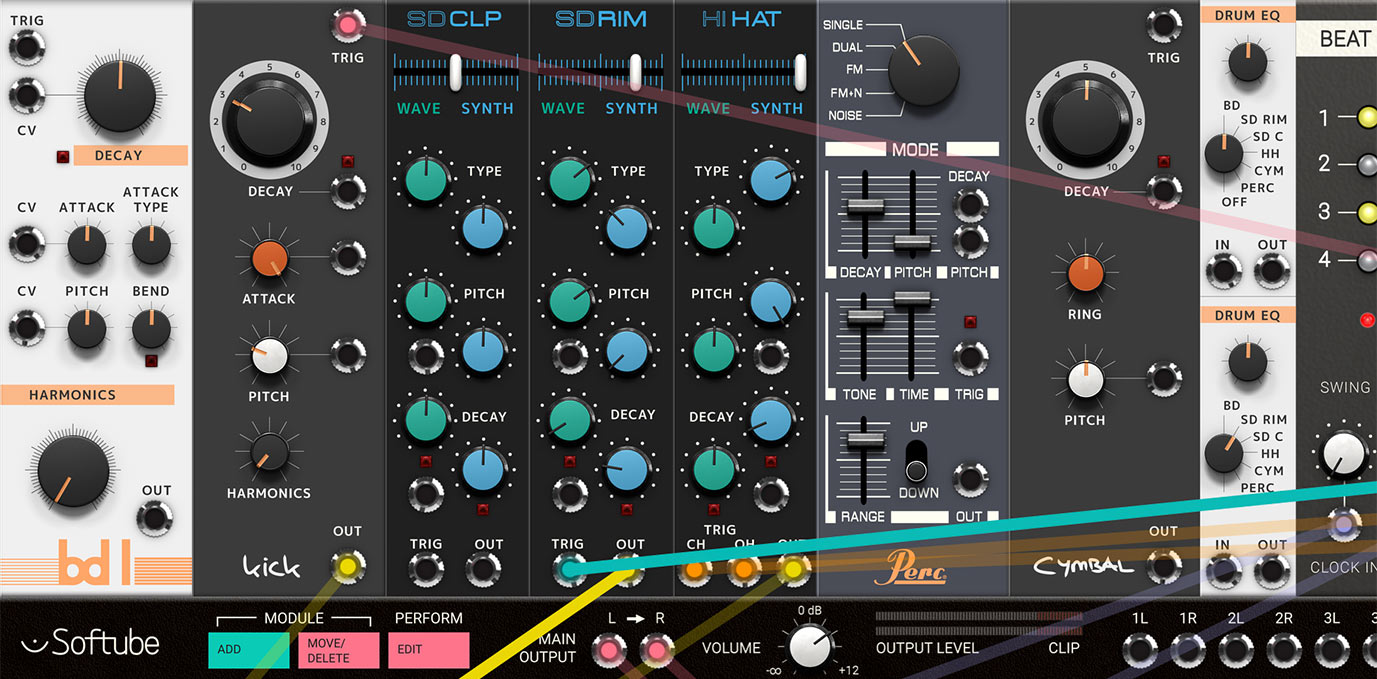
Task: Switch to perform EDIT mode
Action: click(x=428, y=650)
